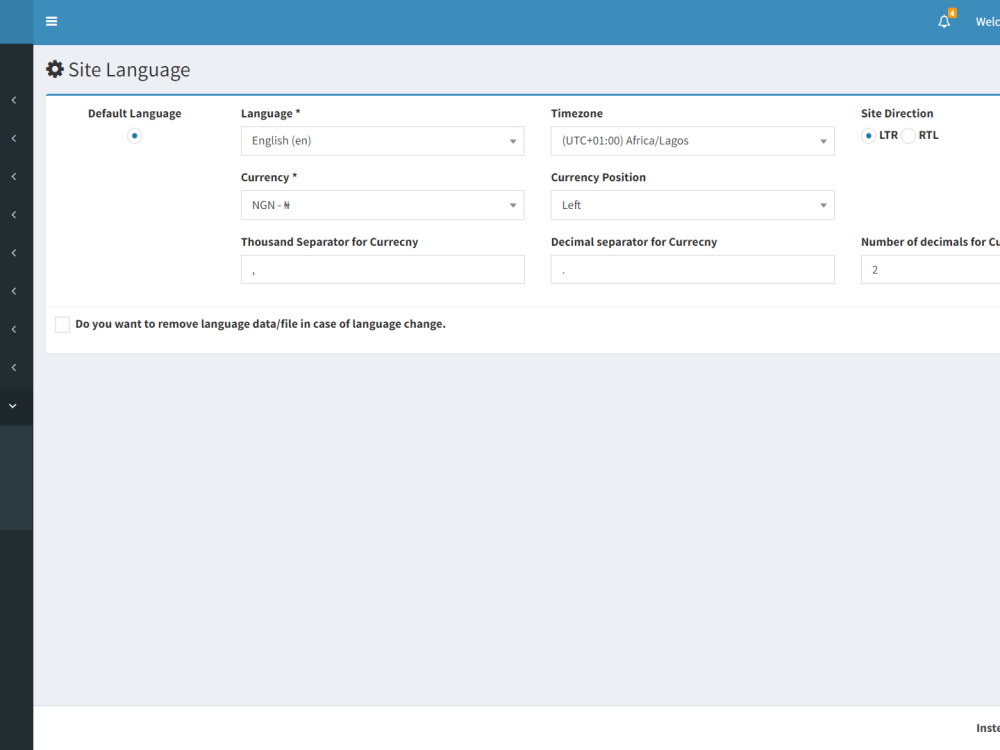Open the Currency dropdown showing NGN

point(383,205)
